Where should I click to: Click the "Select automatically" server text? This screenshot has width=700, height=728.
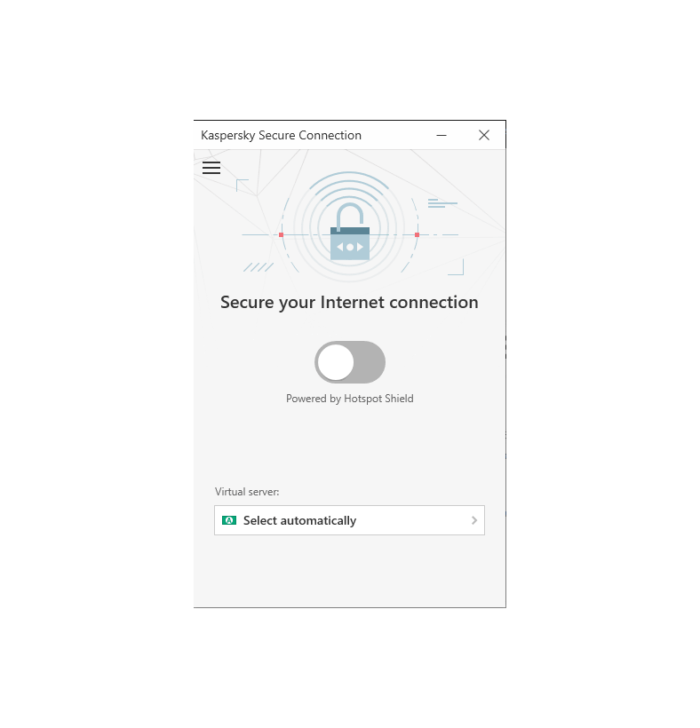point(300,520)
